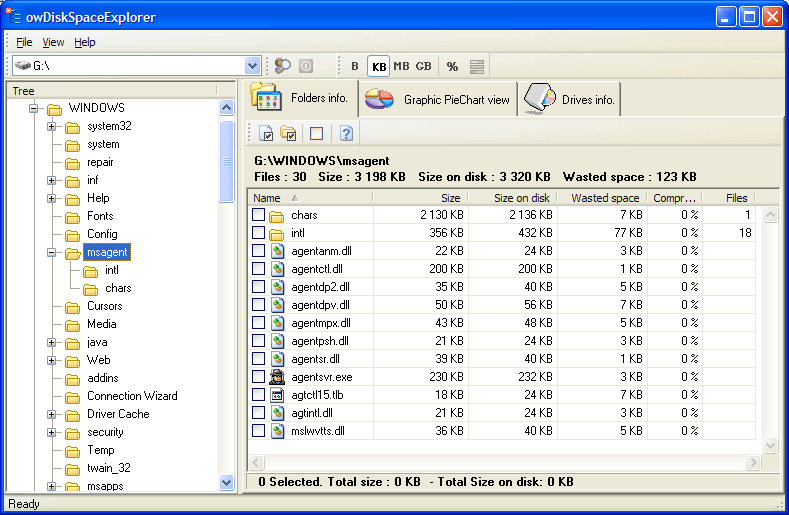
Task: Sort by the Name column header
Action: point(310,198)
